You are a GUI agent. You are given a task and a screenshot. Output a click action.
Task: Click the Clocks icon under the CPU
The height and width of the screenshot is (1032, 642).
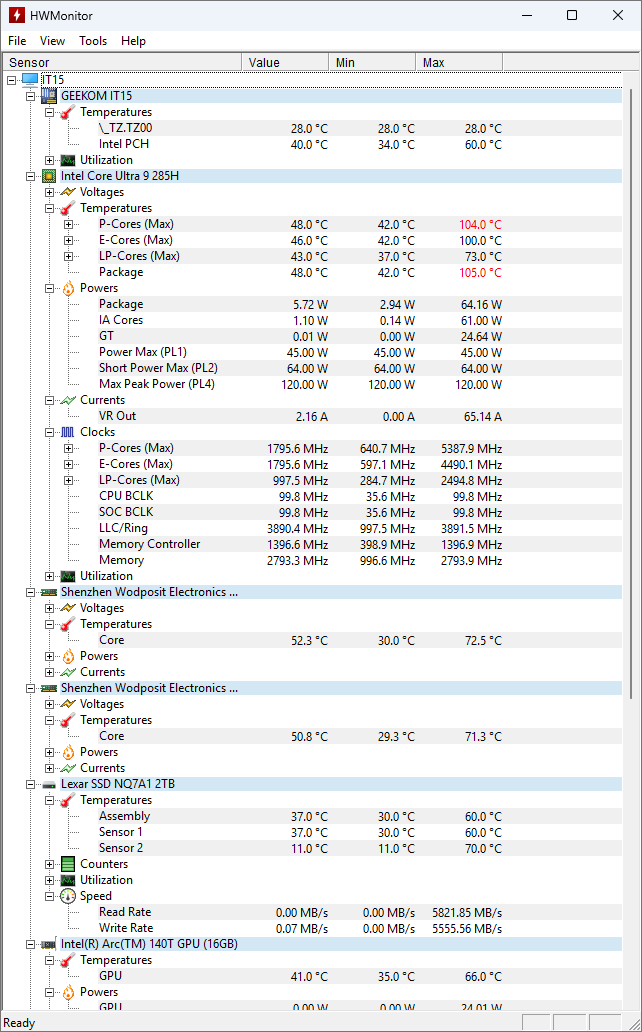(x=67, y=432)
